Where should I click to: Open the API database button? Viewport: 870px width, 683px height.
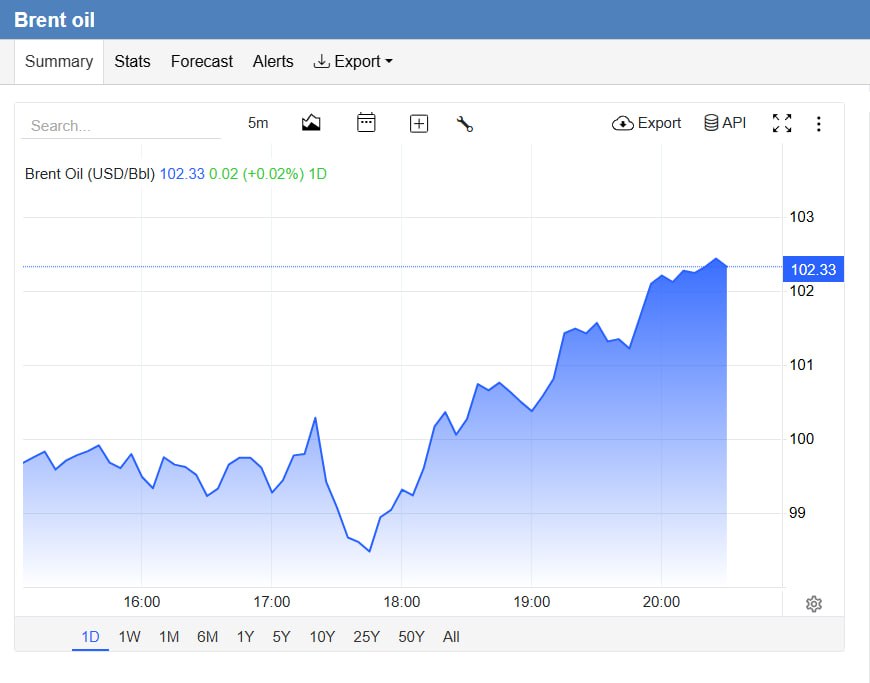click(725, 123)
